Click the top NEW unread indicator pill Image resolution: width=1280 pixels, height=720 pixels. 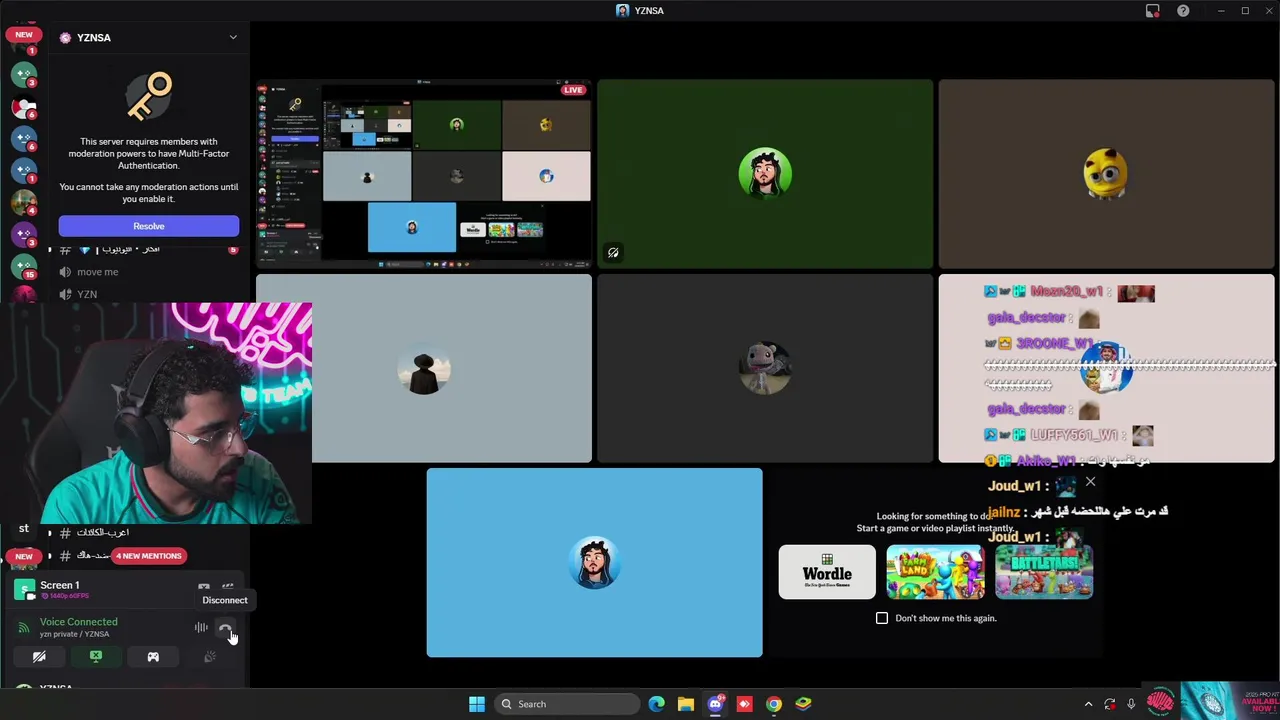24,35
